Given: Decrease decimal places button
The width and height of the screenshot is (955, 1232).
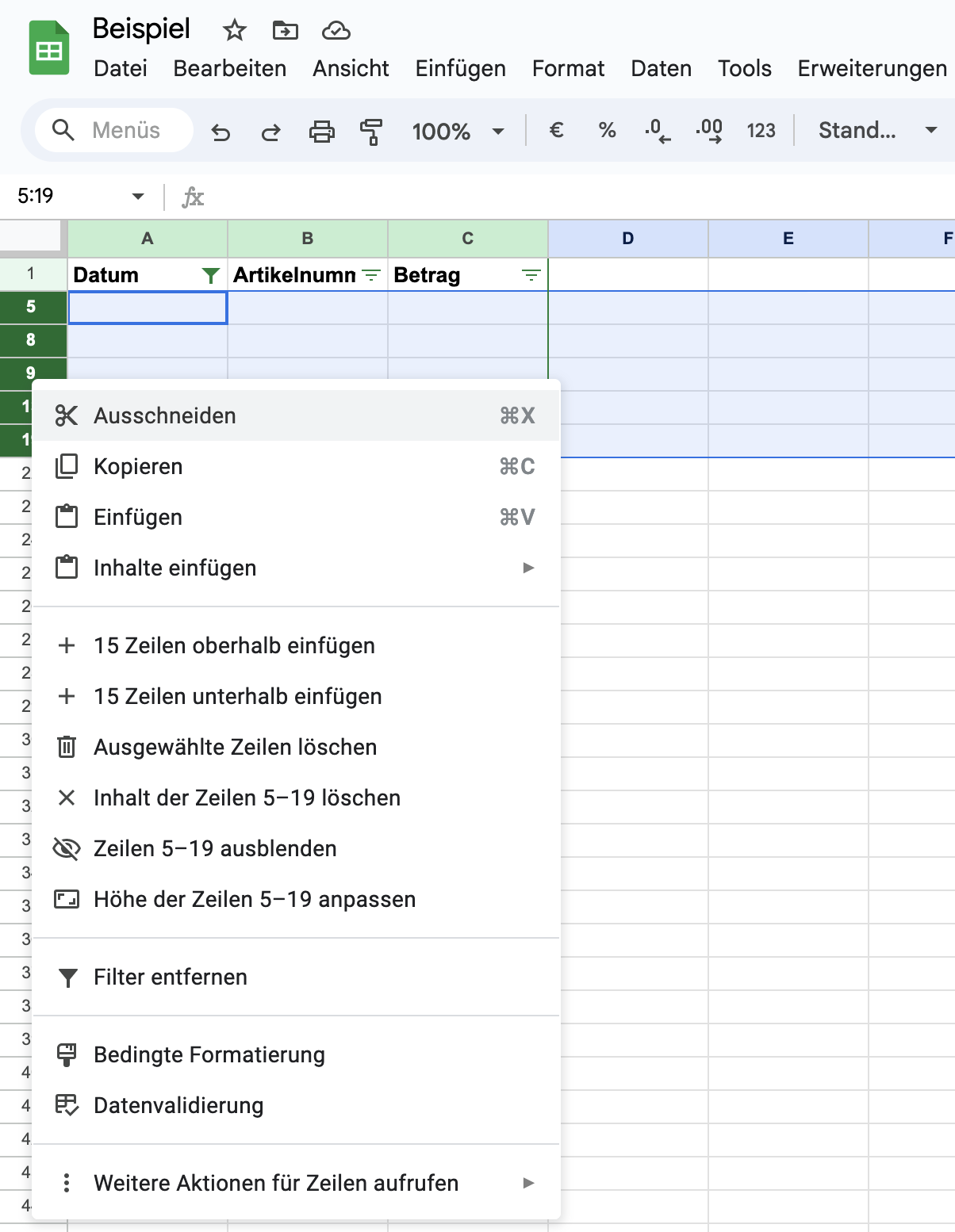Looking at the screenshot, I should [x=658, y=130].
